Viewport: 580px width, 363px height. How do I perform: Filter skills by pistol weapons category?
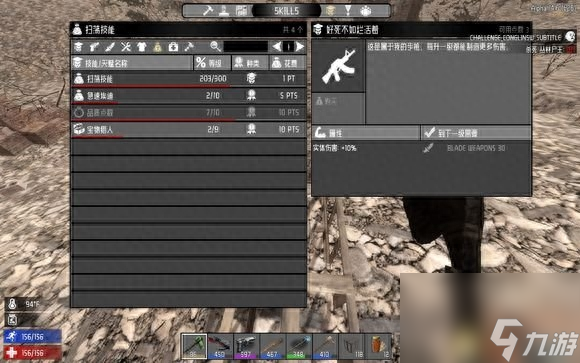[94, 47]
